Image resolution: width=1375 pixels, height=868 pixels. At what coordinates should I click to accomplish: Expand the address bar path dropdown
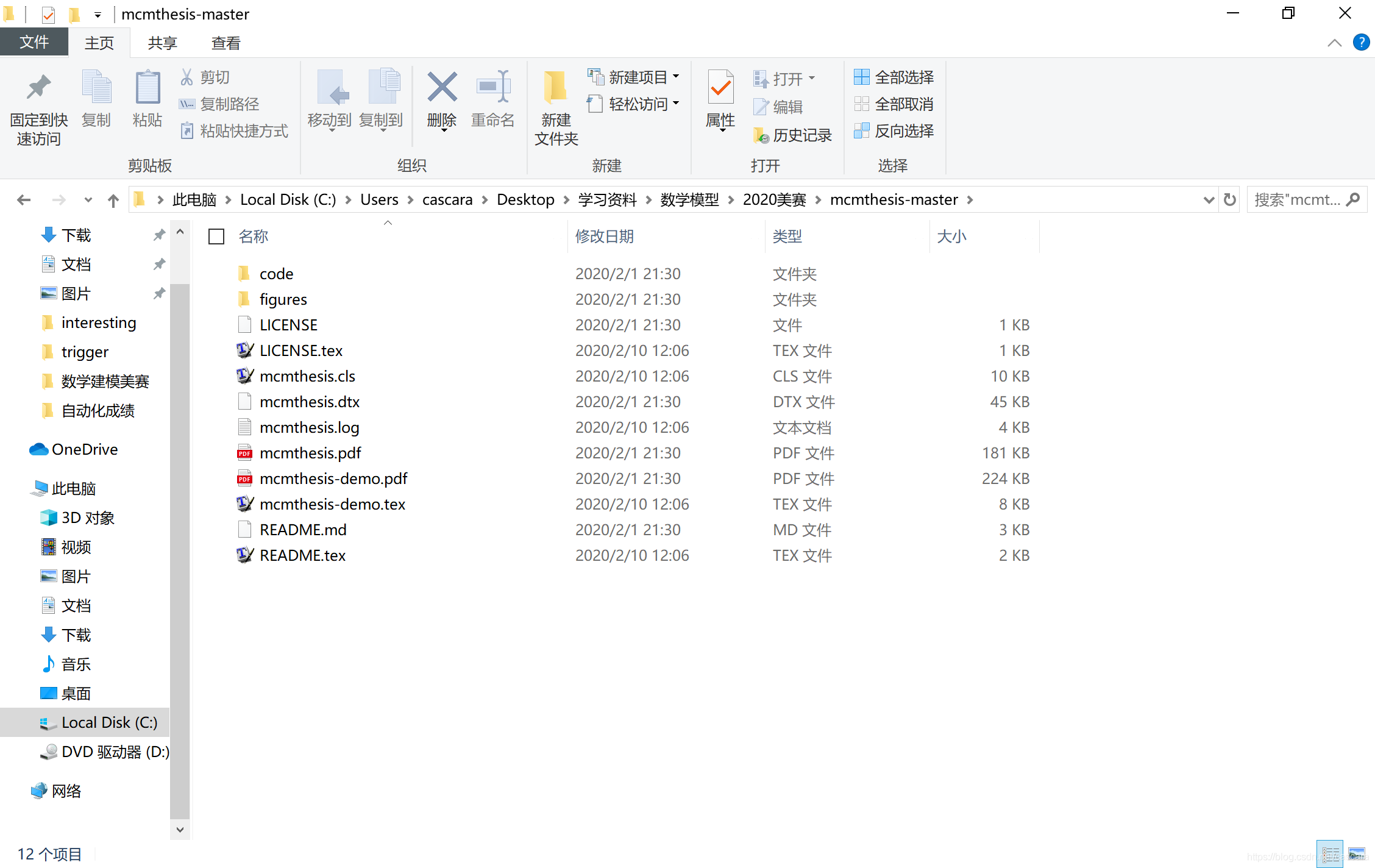tap(1209, 199)
